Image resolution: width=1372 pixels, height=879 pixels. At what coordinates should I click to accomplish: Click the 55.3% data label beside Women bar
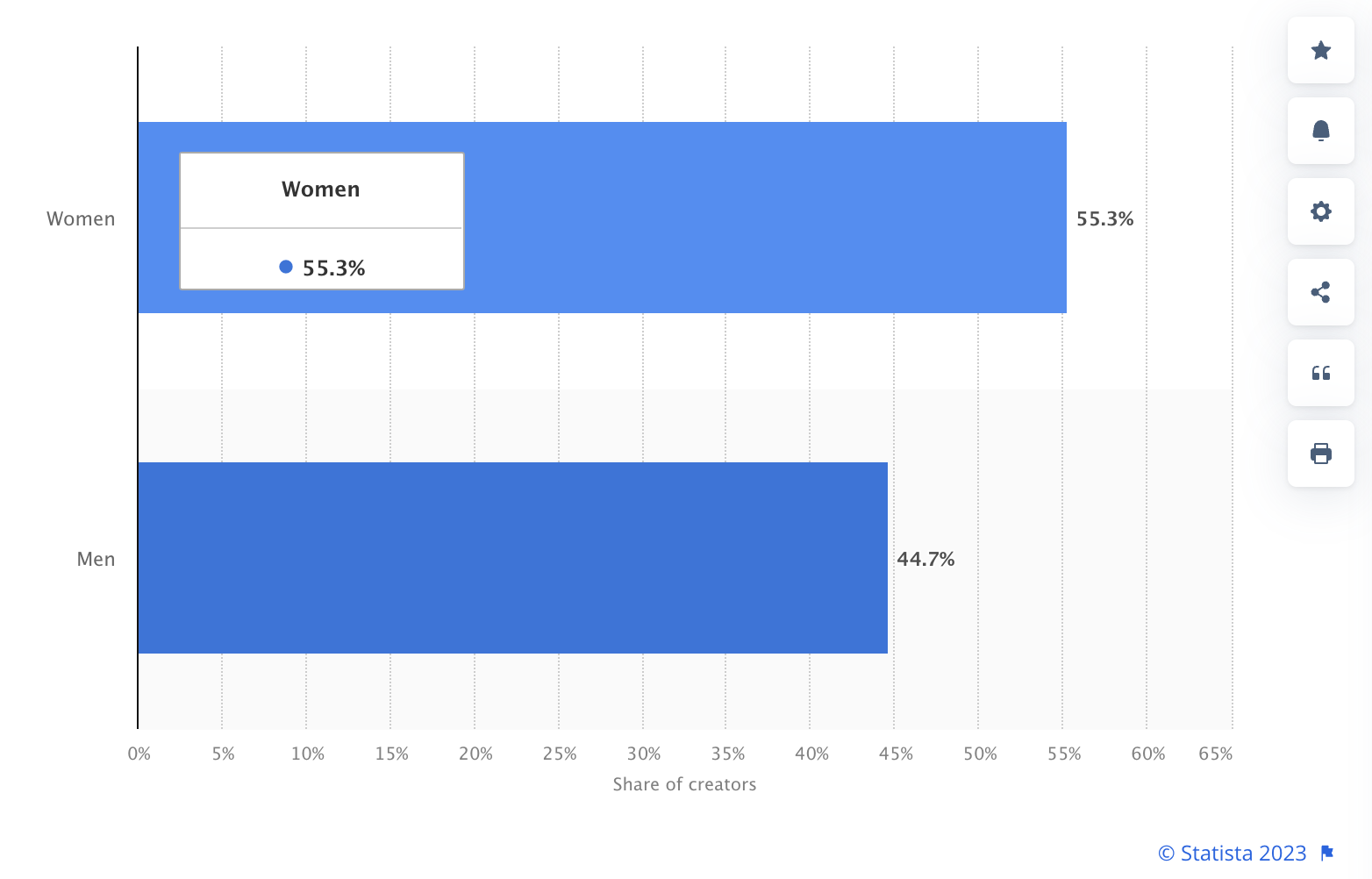pyautogui.click(x=1104, y=218)
